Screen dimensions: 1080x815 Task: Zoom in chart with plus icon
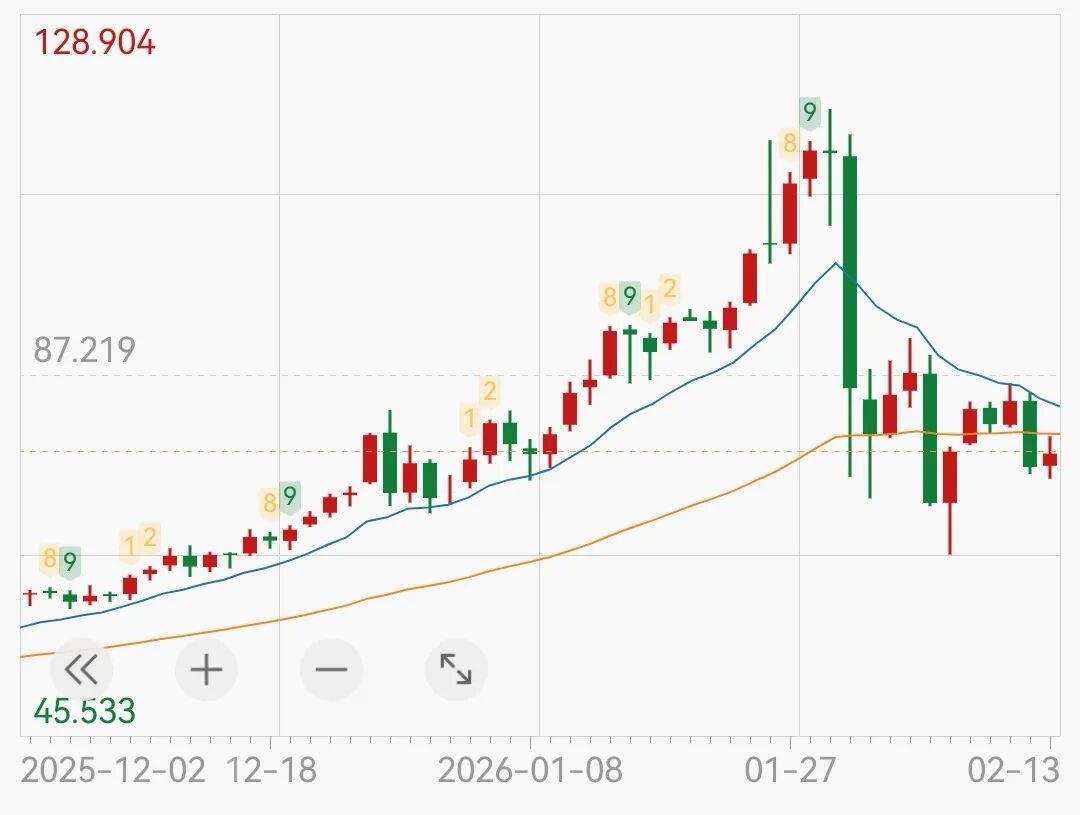[x=206, y=669]
